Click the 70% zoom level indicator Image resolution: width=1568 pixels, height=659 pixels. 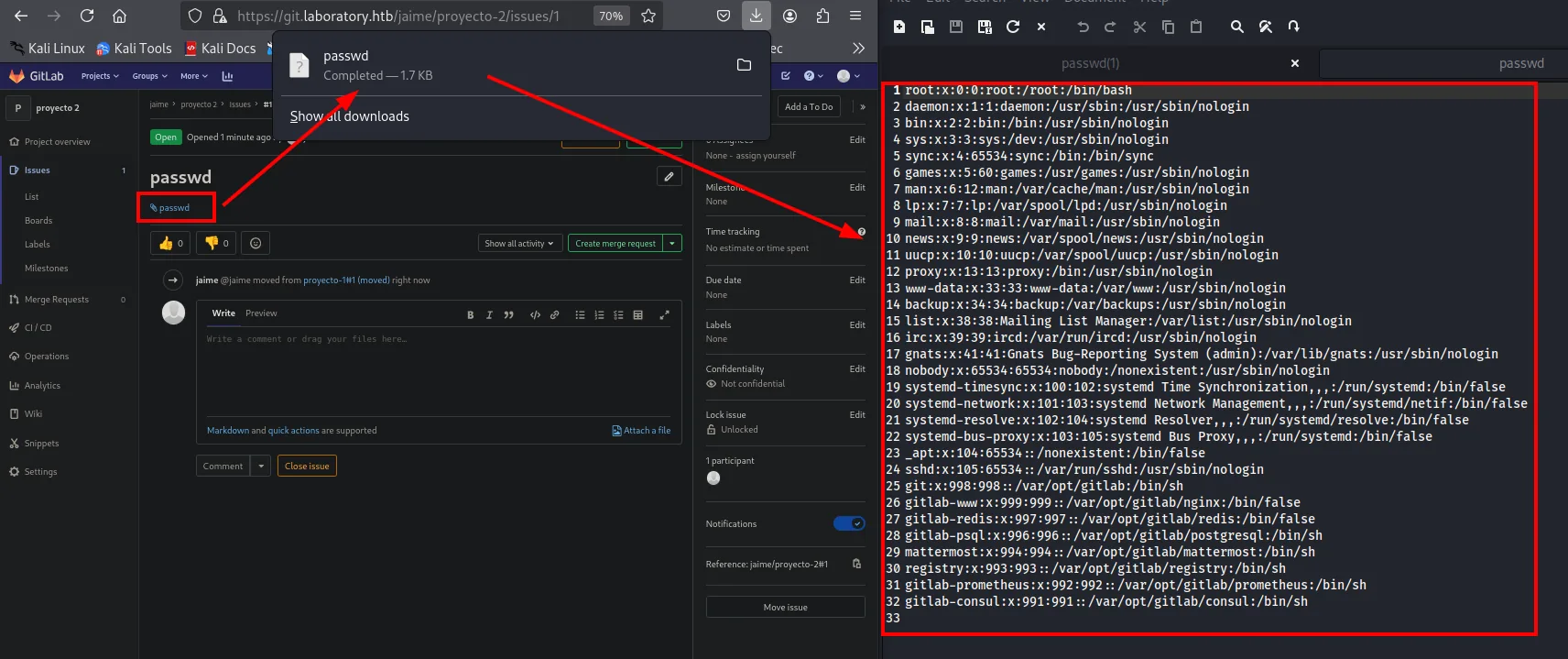click(611, 16)
